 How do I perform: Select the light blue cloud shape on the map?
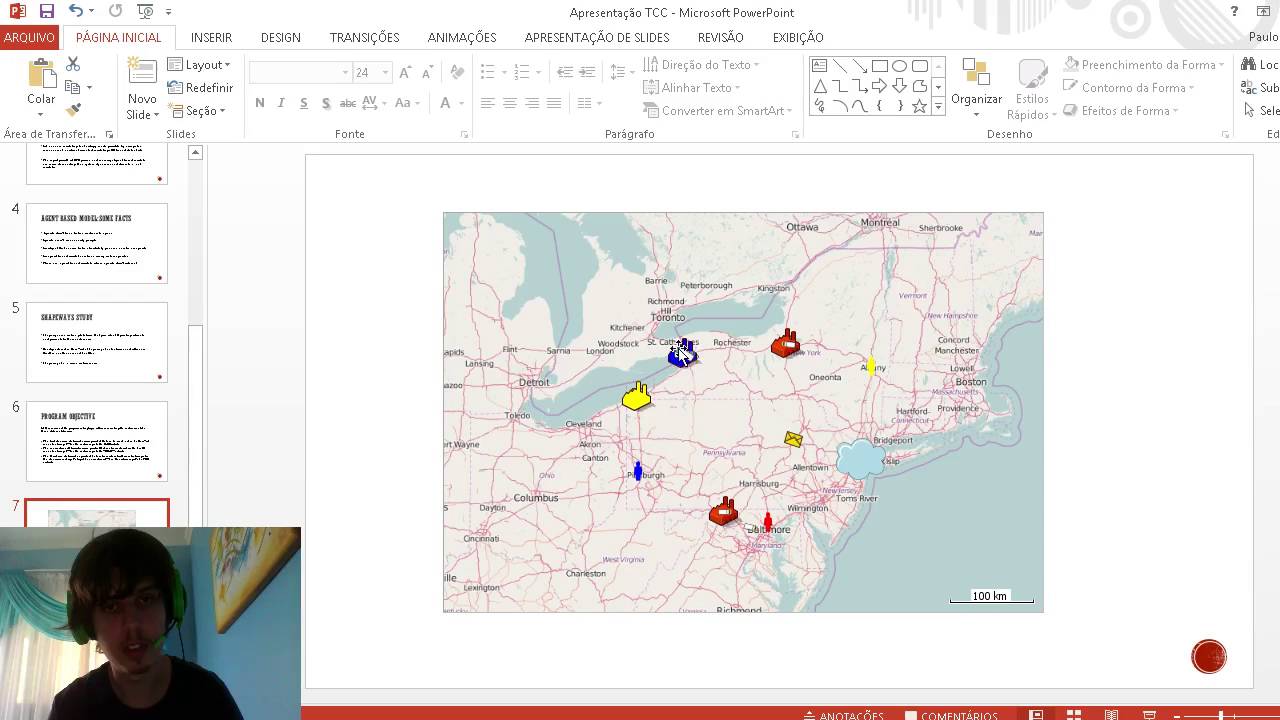[860, 459]
